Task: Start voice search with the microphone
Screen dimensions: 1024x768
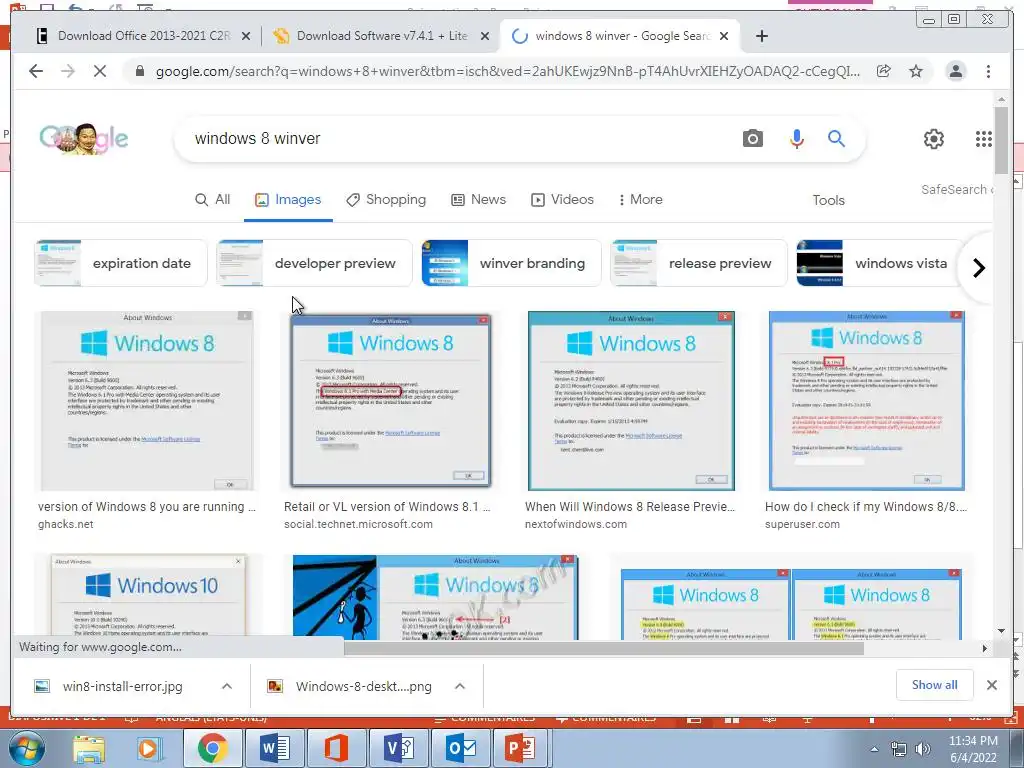Action: click(x=797, y=138)
